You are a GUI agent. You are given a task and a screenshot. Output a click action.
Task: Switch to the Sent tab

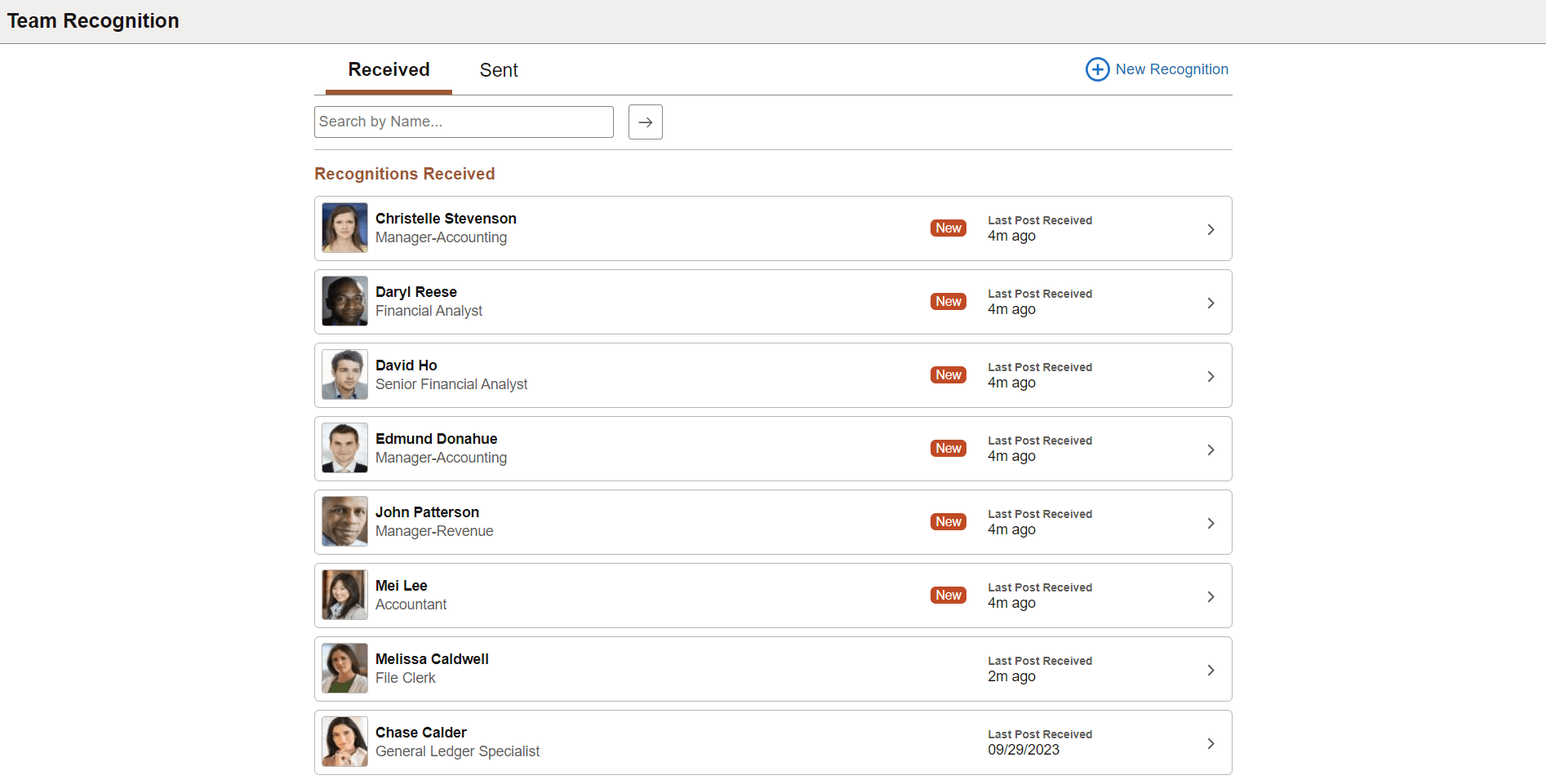(498, 70)
